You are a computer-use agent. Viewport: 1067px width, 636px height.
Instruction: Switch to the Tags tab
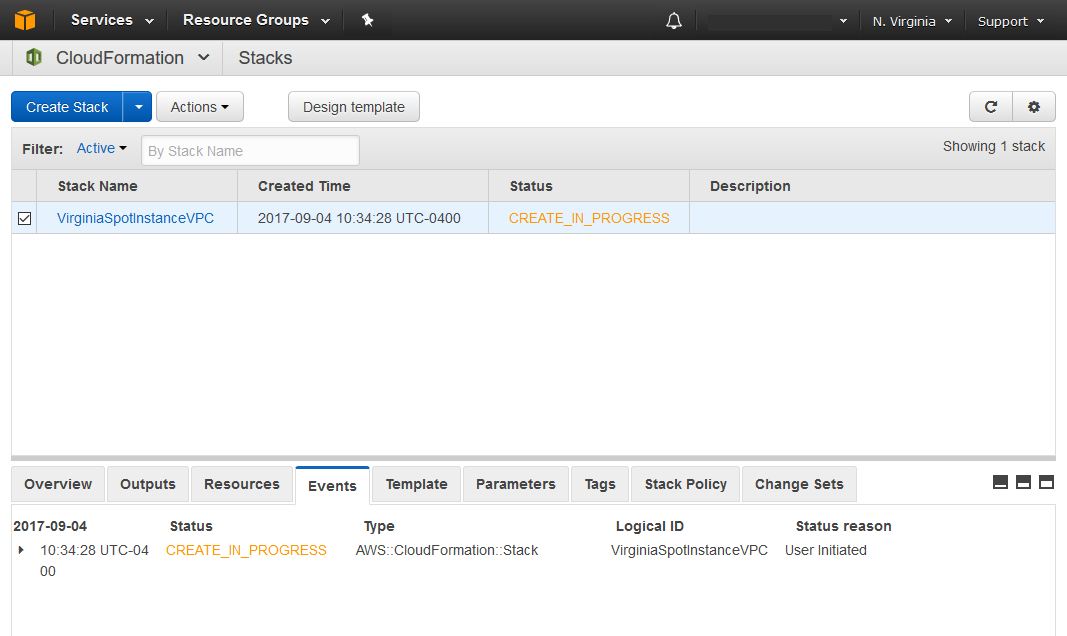[x=600, y=484]
